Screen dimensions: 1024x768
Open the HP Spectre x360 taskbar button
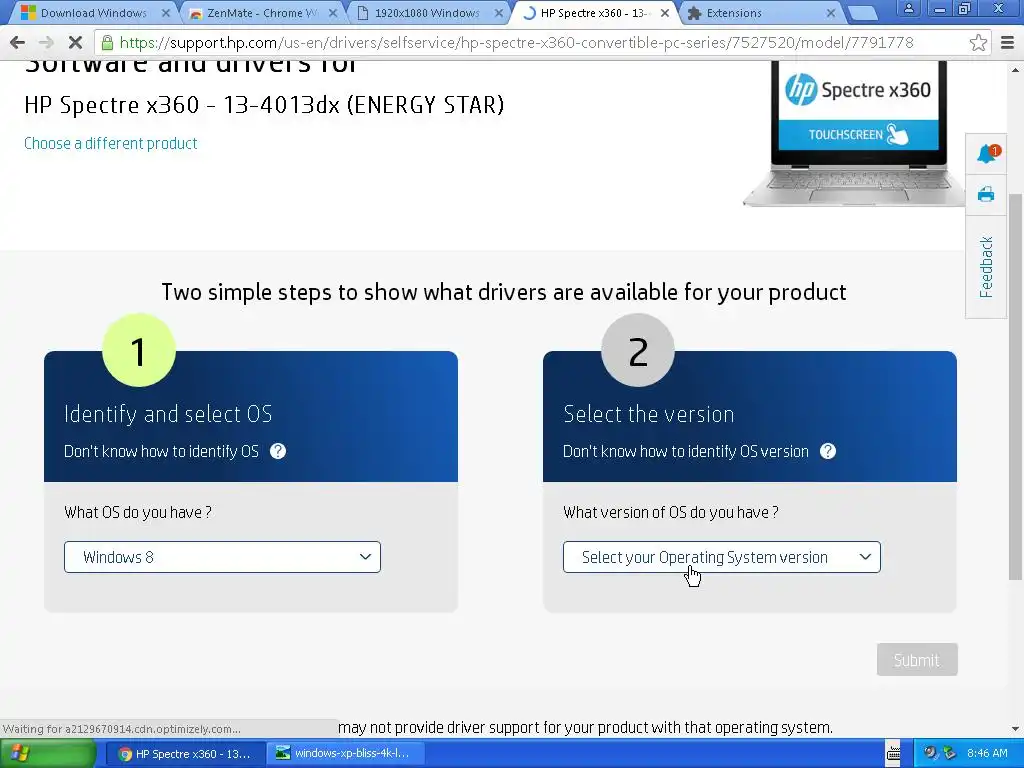[x=184, y=754]
